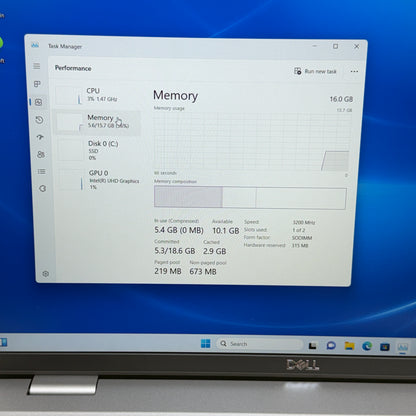Click the SODIMM form factor value

pyautogui.click(x=302, y=238)
